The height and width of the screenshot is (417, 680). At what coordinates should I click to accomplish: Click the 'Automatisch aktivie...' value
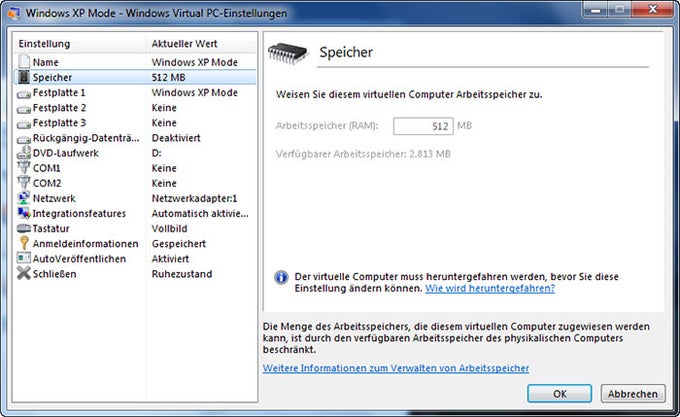200,213
